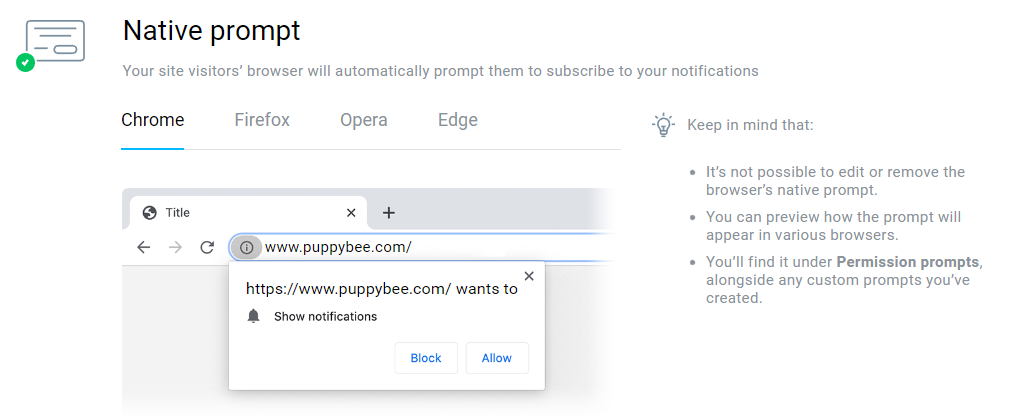Viewport: 1012px width, 416px height.
Task: Open a new tab with plus icon
Action: coord(389,213)
